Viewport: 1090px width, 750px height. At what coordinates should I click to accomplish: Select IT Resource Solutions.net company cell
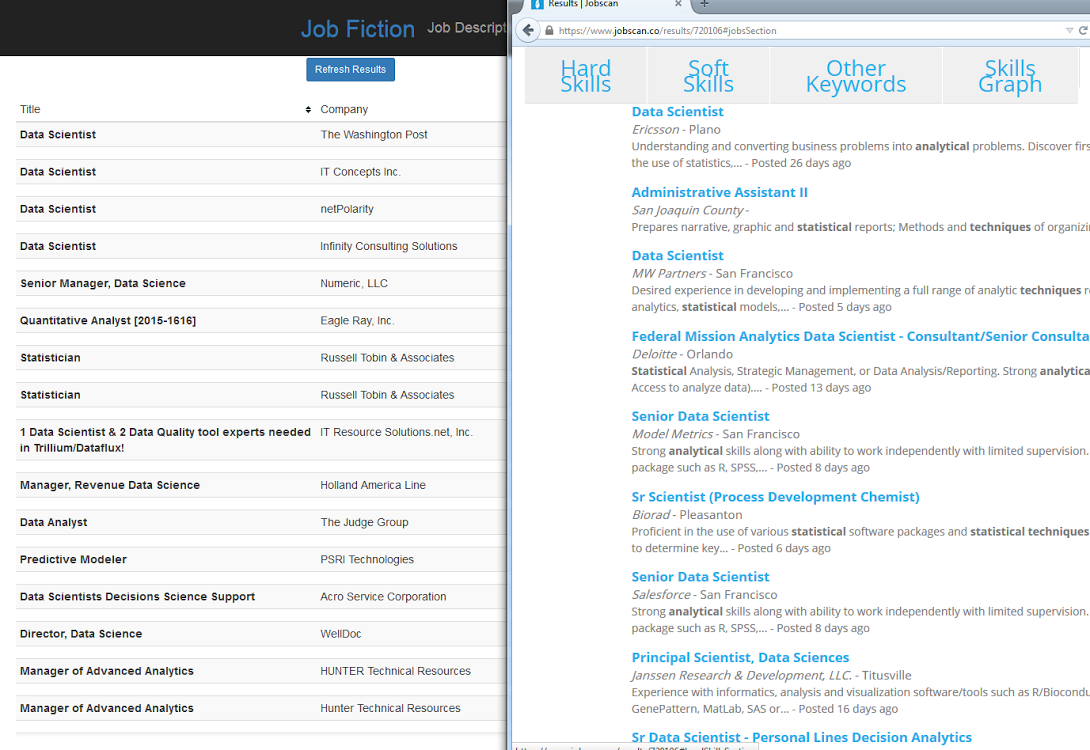tap(396, 432)
